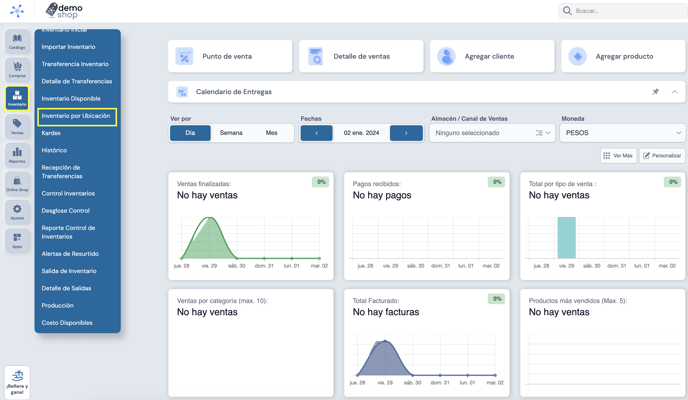Open Producción menu item
The width and height of the screenshot is (688, 400).
click(58, 306)
